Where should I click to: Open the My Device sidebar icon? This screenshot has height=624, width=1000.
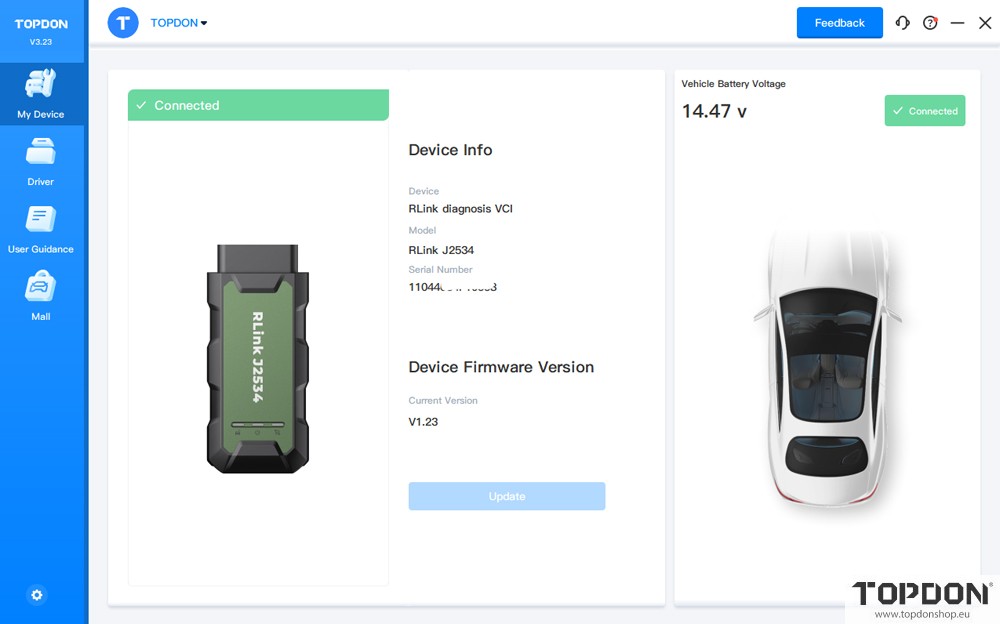[41, 84]
